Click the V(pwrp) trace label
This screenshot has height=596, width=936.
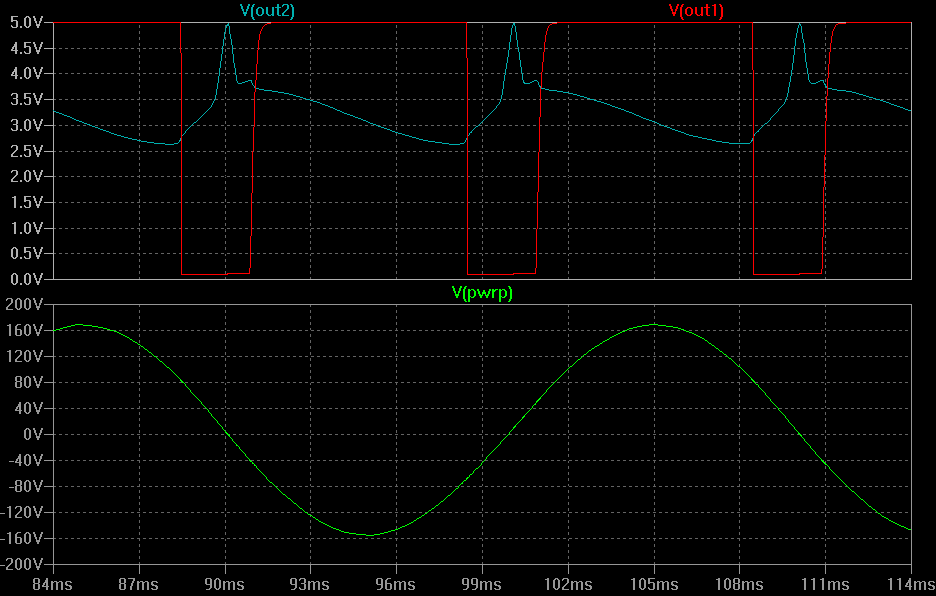click(x=482, y=292)
